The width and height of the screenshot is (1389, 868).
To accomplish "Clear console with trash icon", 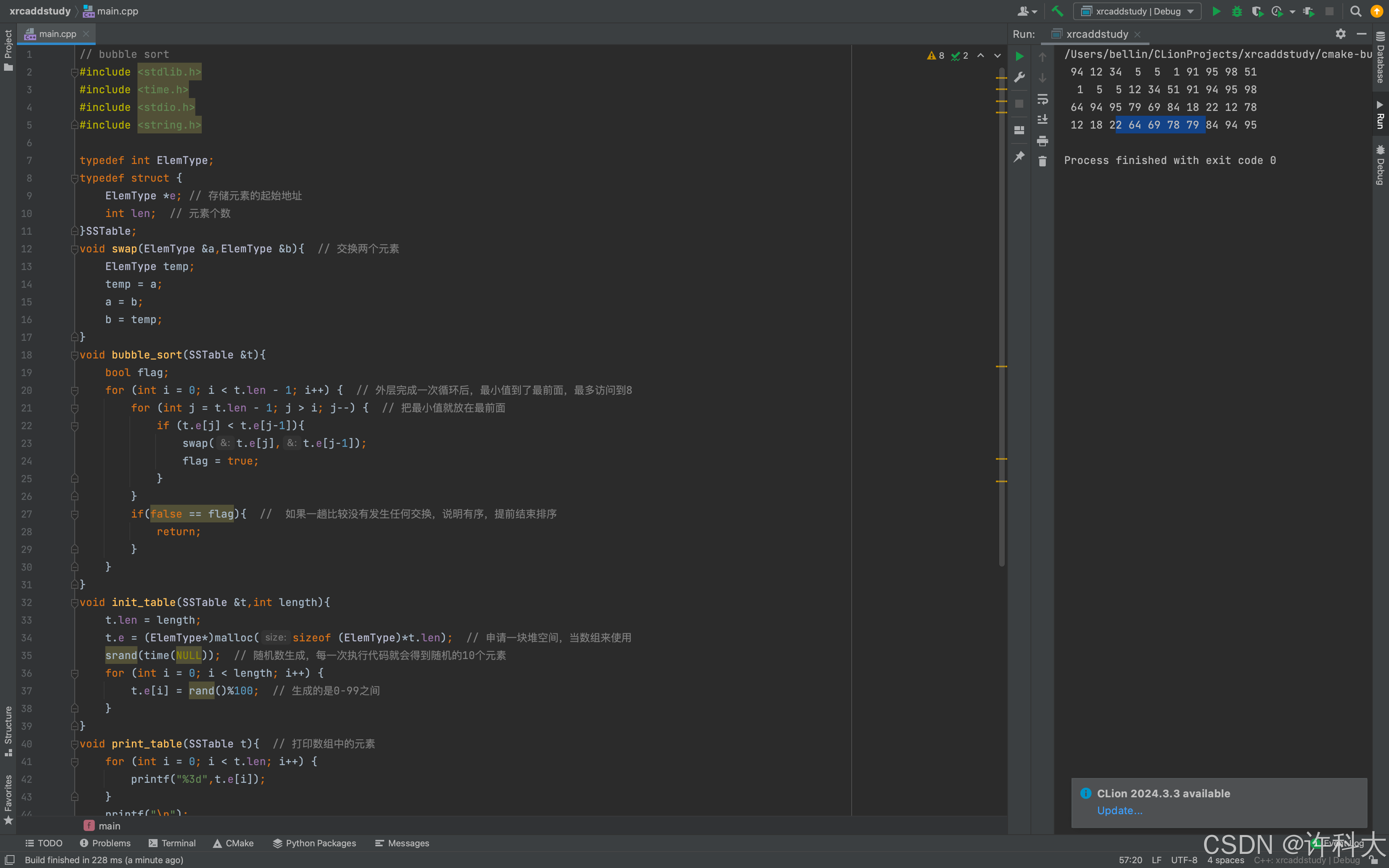I will (x=1042, y=161).
